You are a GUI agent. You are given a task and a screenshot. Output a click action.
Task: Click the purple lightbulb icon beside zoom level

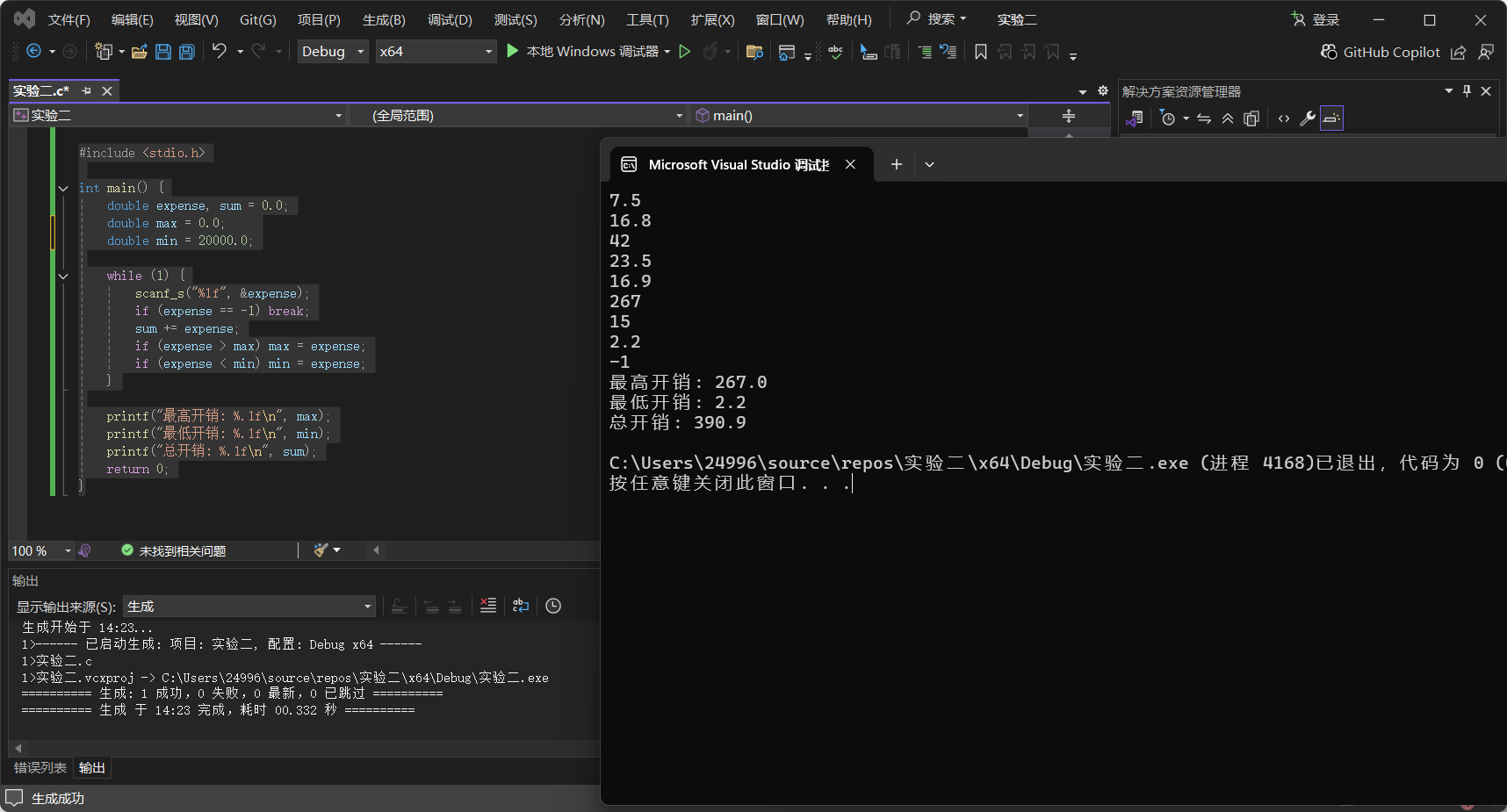click(x=85, y=550)
